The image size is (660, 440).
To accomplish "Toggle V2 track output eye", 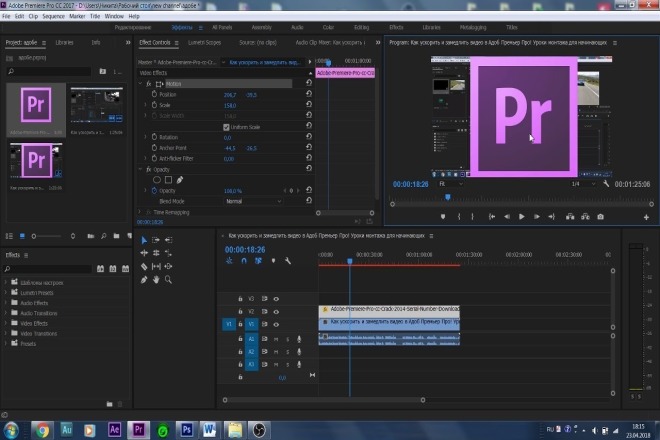I will [276, 312].
